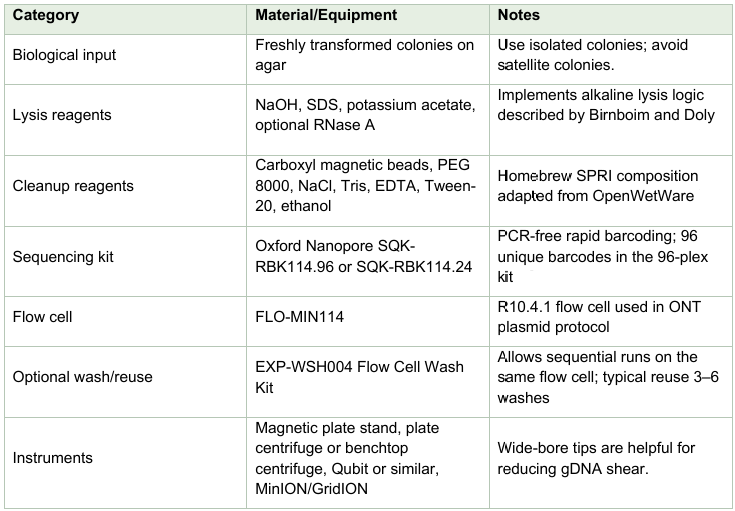Select the Lysis reagents cell
Screen dimensions: 735x511
tap(62, 115)
